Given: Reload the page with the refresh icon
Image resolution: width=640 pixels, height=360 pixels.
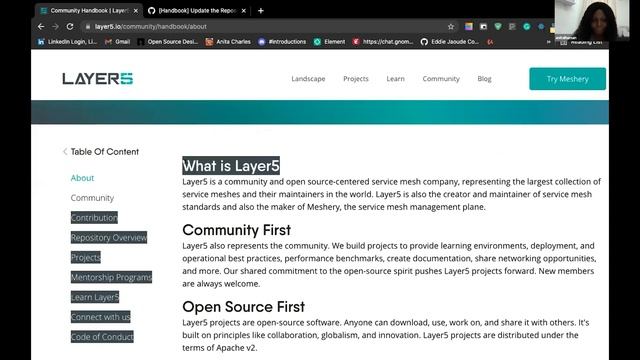Looking at the screenshot, I should tap(70, 27).
